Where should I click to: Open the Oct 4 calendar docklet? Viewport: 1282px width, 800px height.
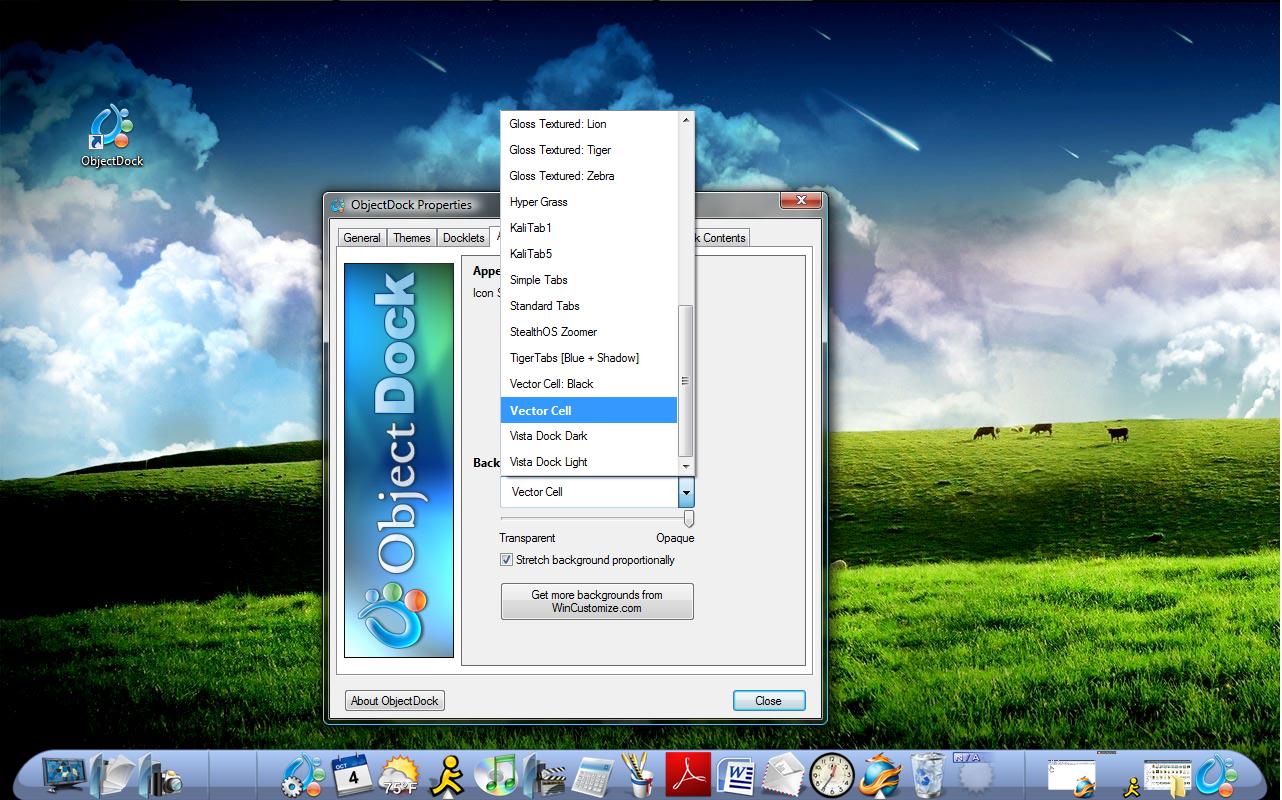352,776
